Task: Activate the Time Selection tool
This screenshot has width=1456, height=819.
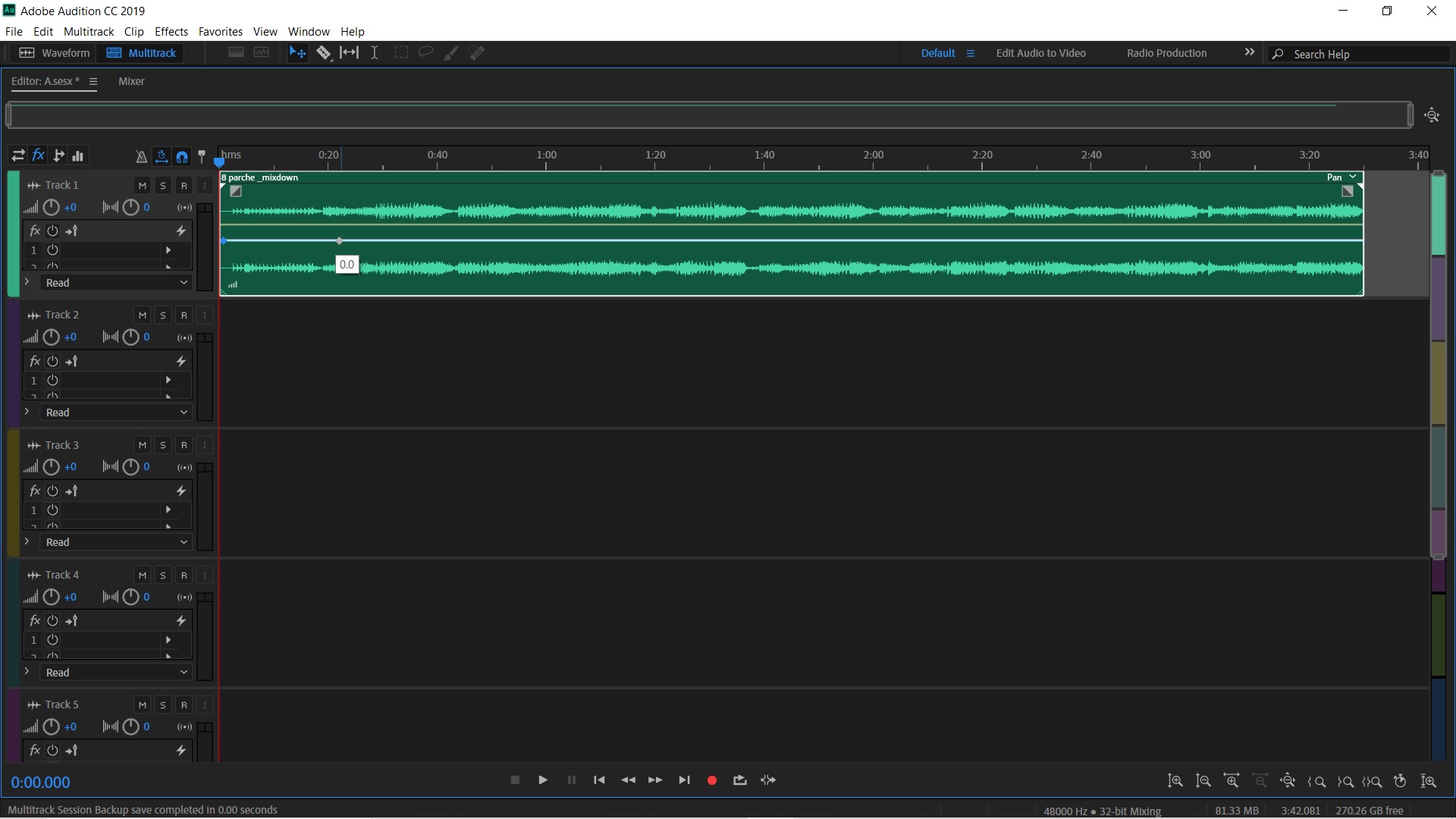Action: (x=374, y=52)
